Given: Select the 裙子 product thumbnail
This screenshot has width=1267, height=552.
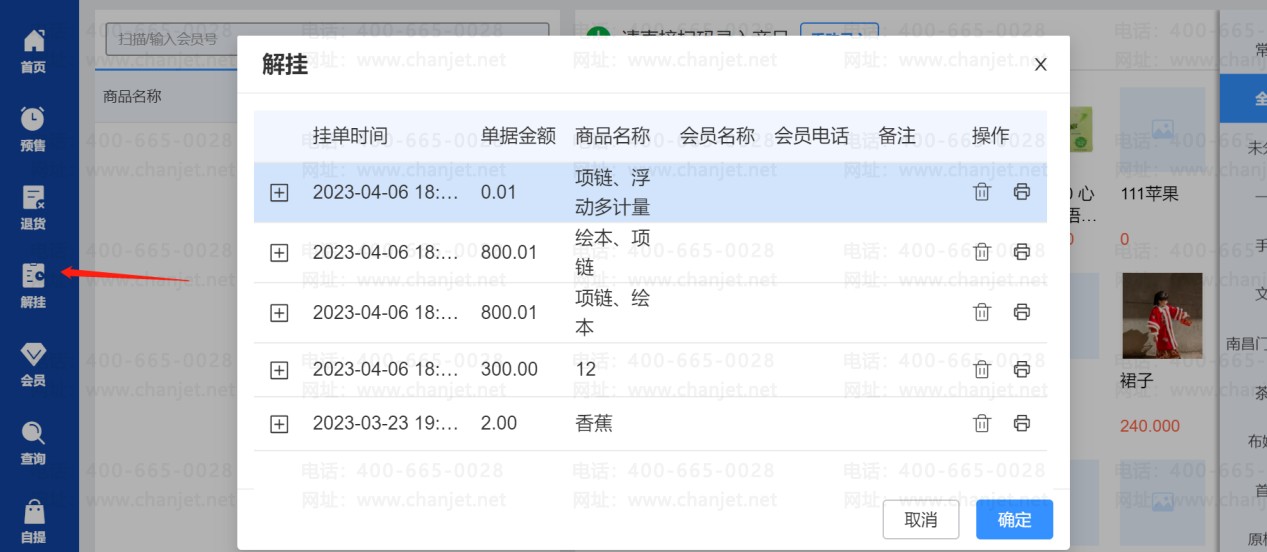Looking at the screenshot, I should tap(1161, 316).
